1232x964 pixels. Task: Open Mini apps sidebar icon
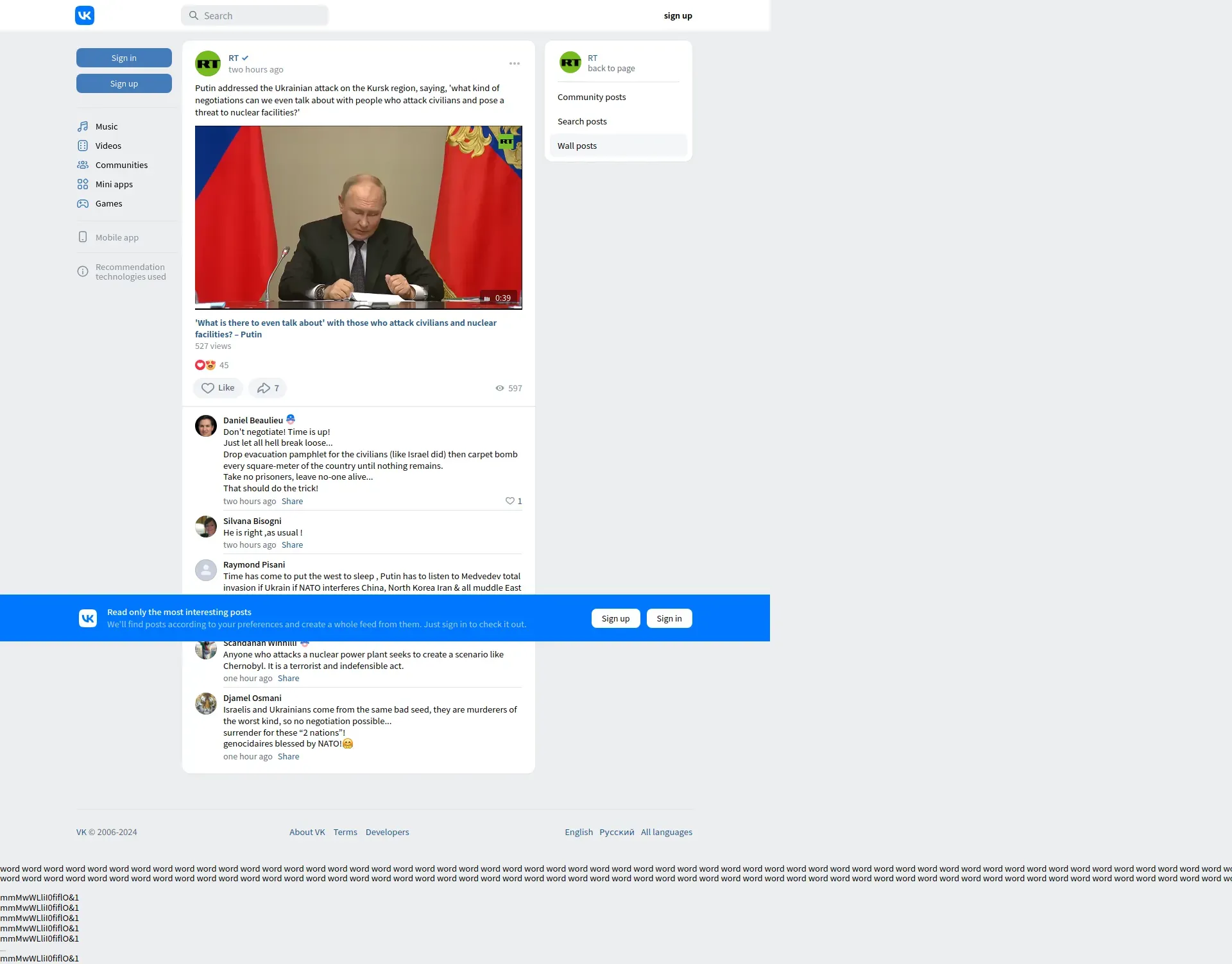pos(83,184)
